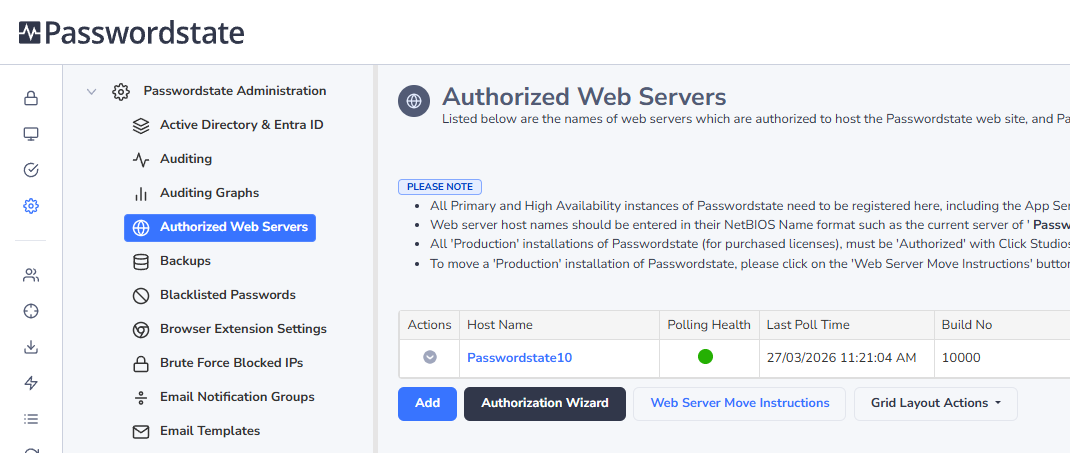Open Backups settings

tap(186, 261)
